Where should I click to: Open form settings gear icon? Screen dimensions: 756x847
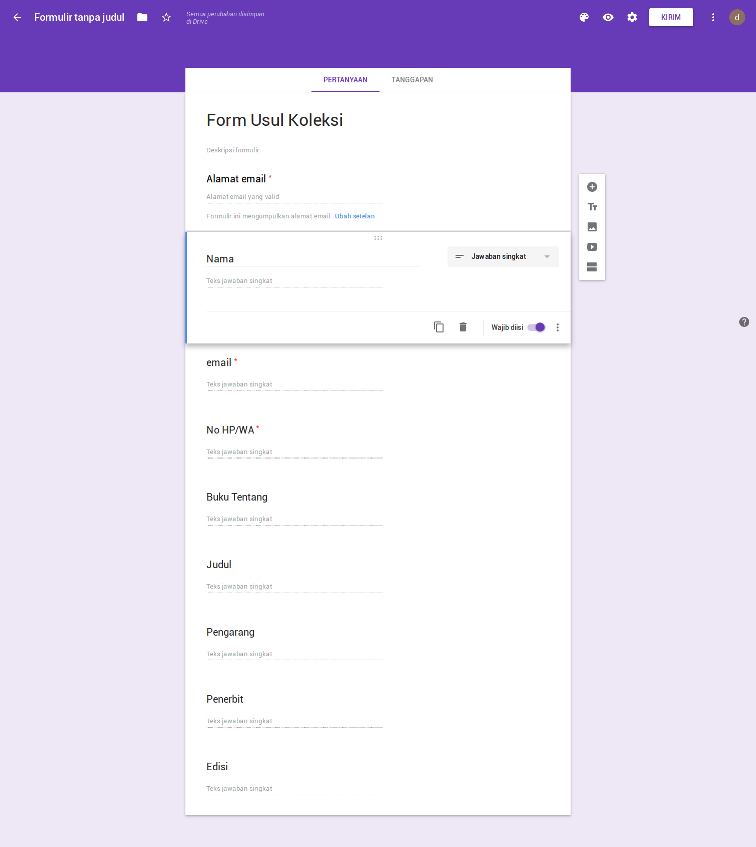pos(632,18)
